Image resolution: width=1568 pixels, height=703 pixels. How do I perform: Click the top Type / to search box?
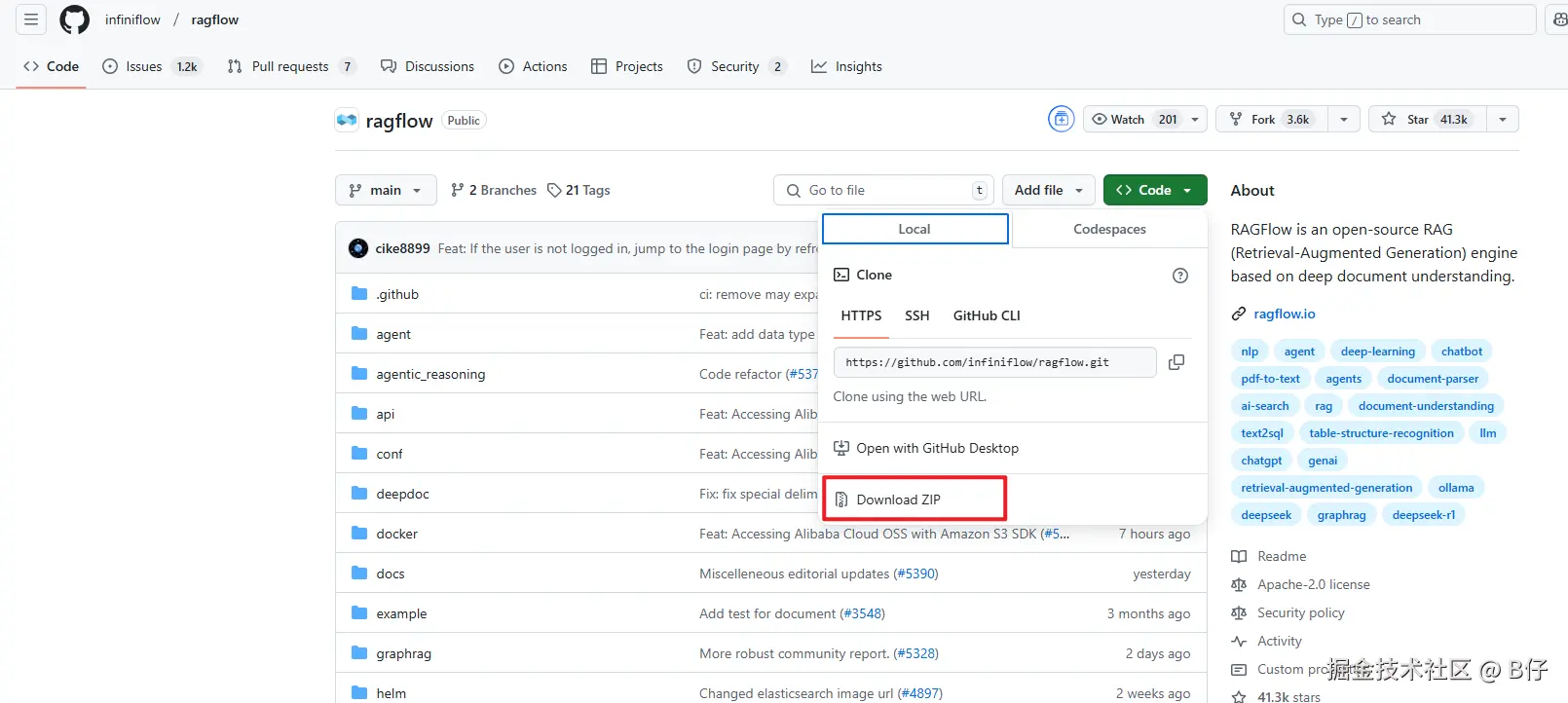(1409, 19)
